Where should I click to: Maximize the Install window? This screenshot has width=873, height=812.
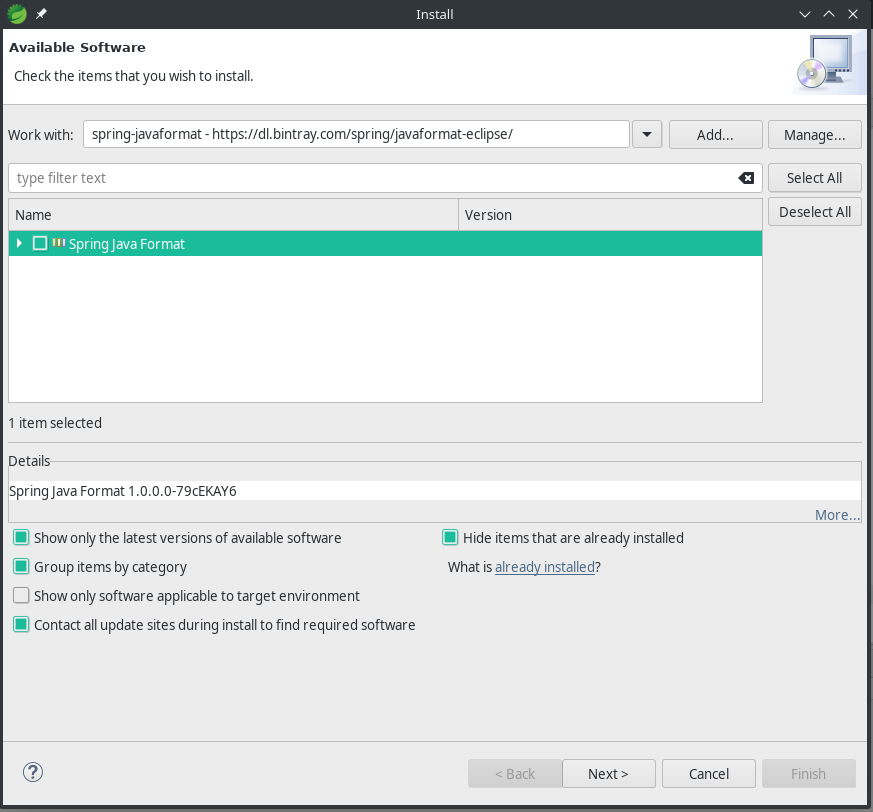tap(828, 14)
